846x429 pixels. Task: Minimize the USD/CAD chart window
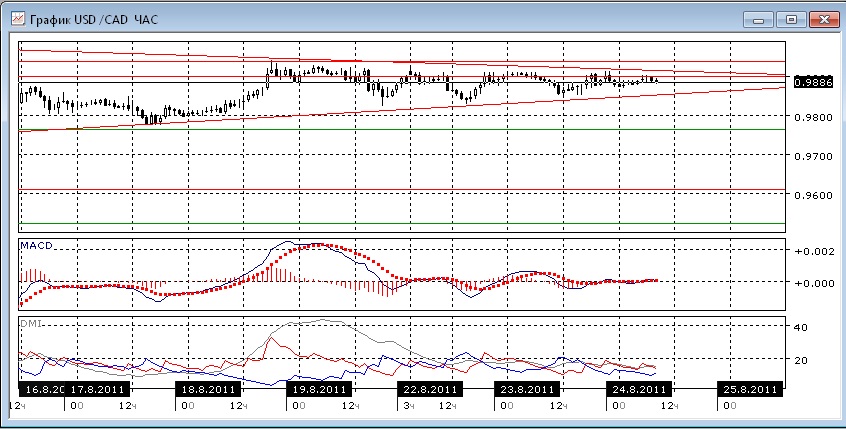coord(759,20)
